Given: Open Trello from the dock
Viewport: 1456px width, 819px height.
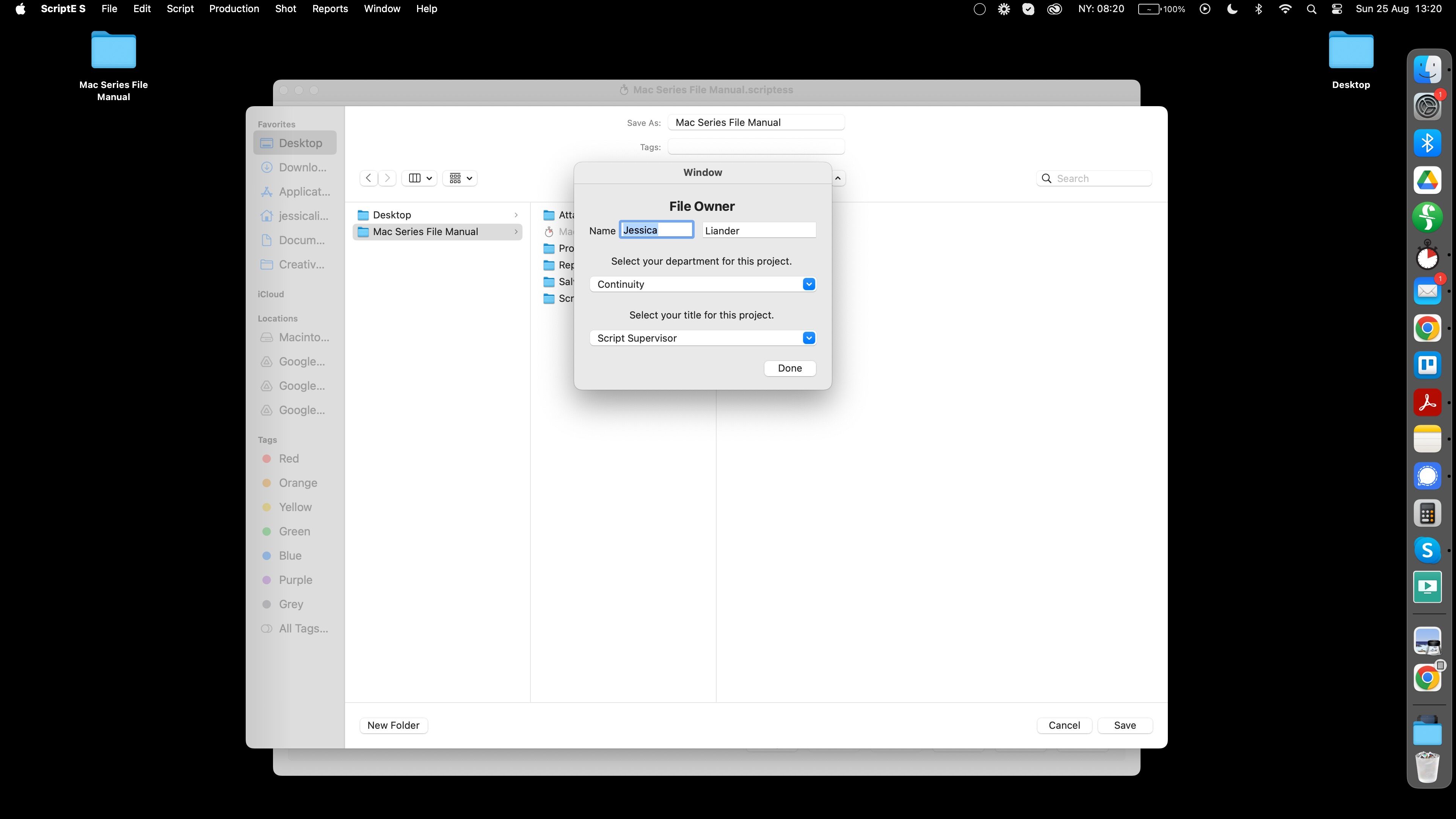Looking at the screenshot, I should [x=1426, y=365].
